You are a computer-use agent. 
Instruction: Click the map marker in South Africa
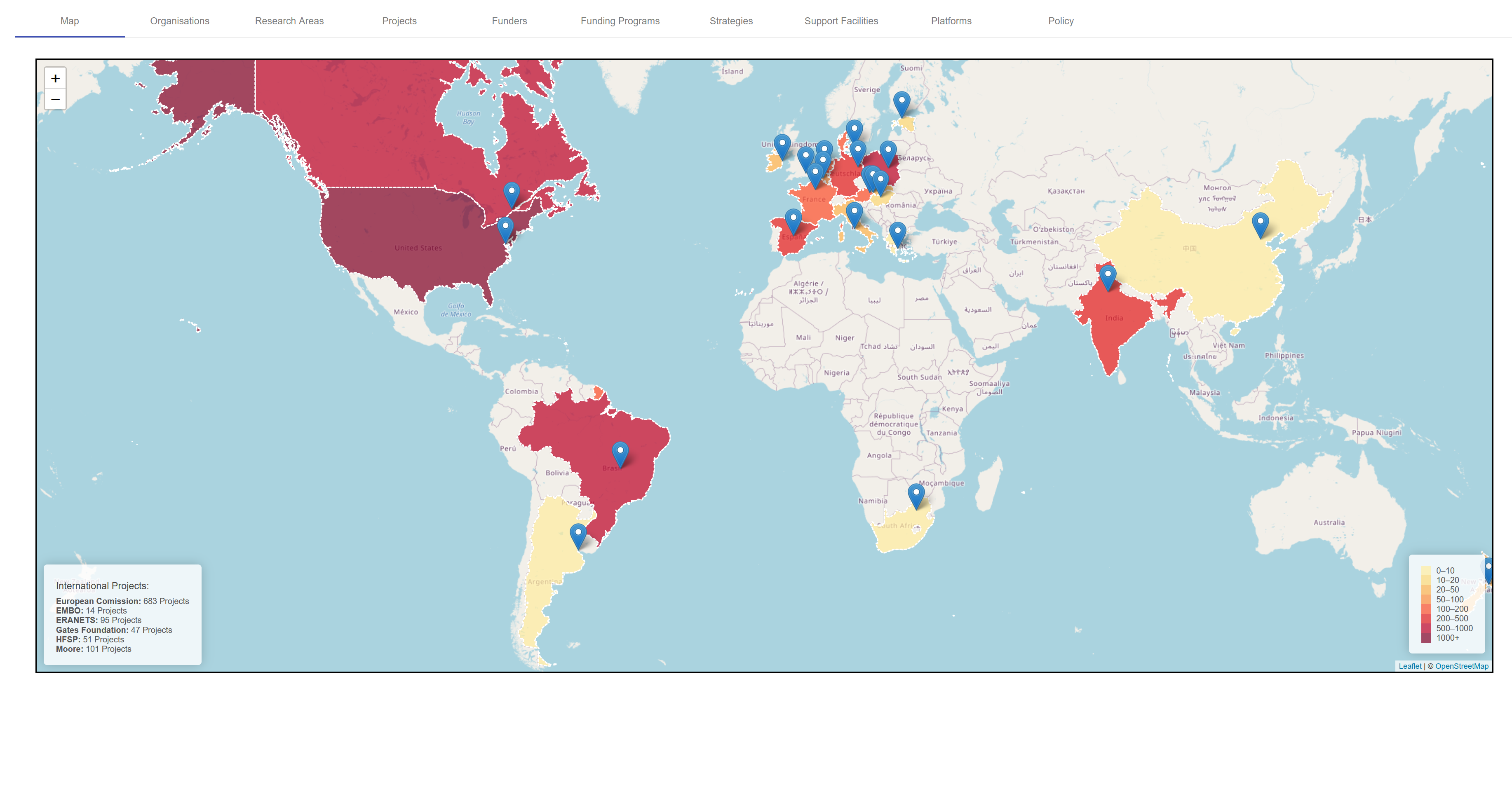[916, 494]
